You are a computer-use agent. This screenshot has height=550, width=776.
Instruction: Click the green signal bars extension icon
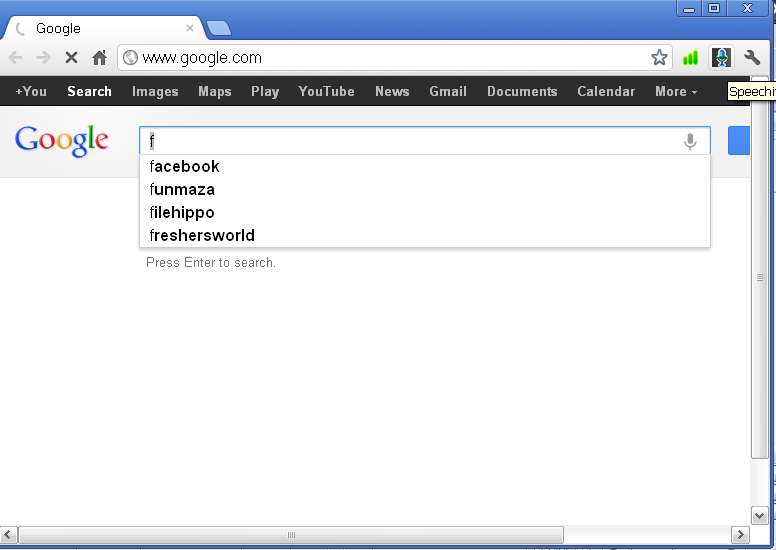[690, 58]
